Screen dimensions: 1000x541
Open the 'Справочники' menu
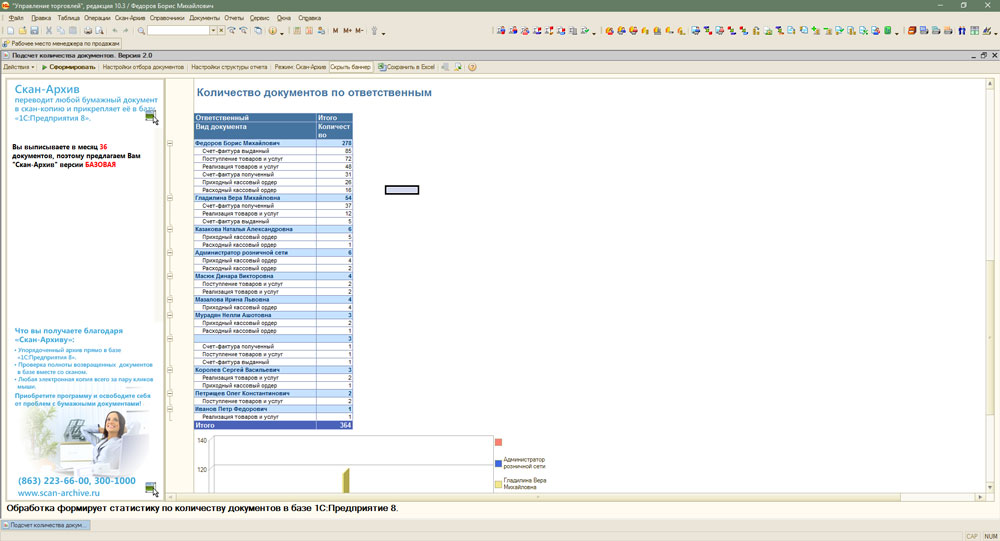(x=167, y=18)
